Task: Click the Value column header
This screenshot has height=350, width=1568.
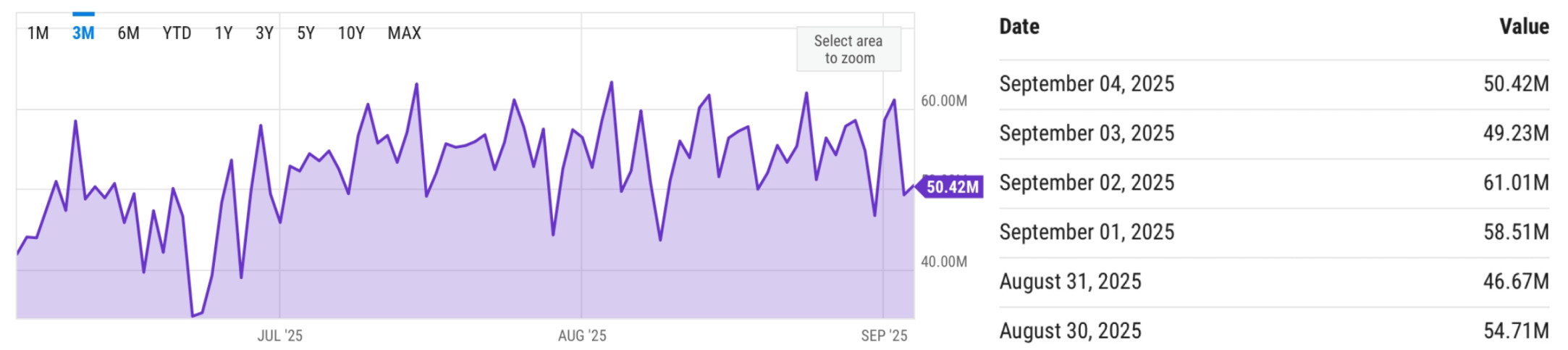Action: [x=1524, y=27]
